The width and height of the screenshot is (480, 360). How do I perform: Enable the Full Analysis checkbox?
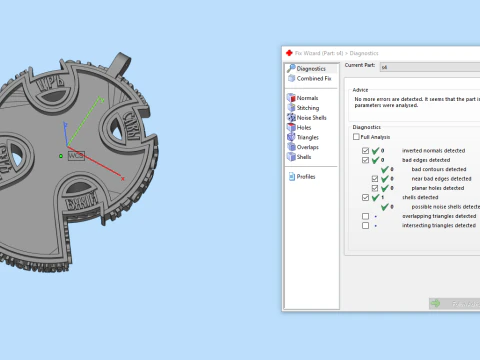point(356,137)
